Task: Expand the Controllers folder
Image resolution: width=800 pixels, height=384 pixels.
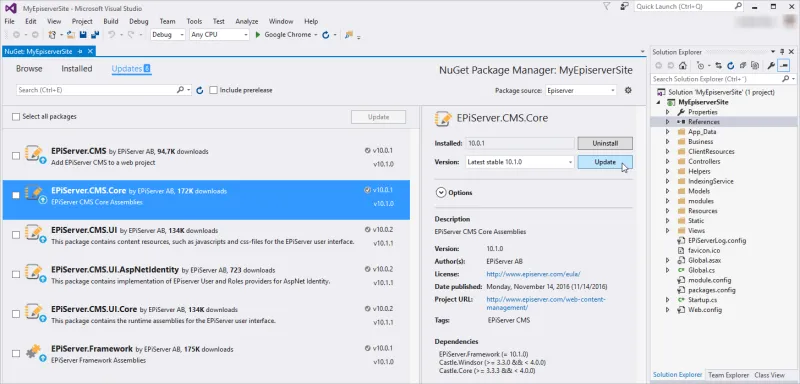Action: [x=667, y=161]
